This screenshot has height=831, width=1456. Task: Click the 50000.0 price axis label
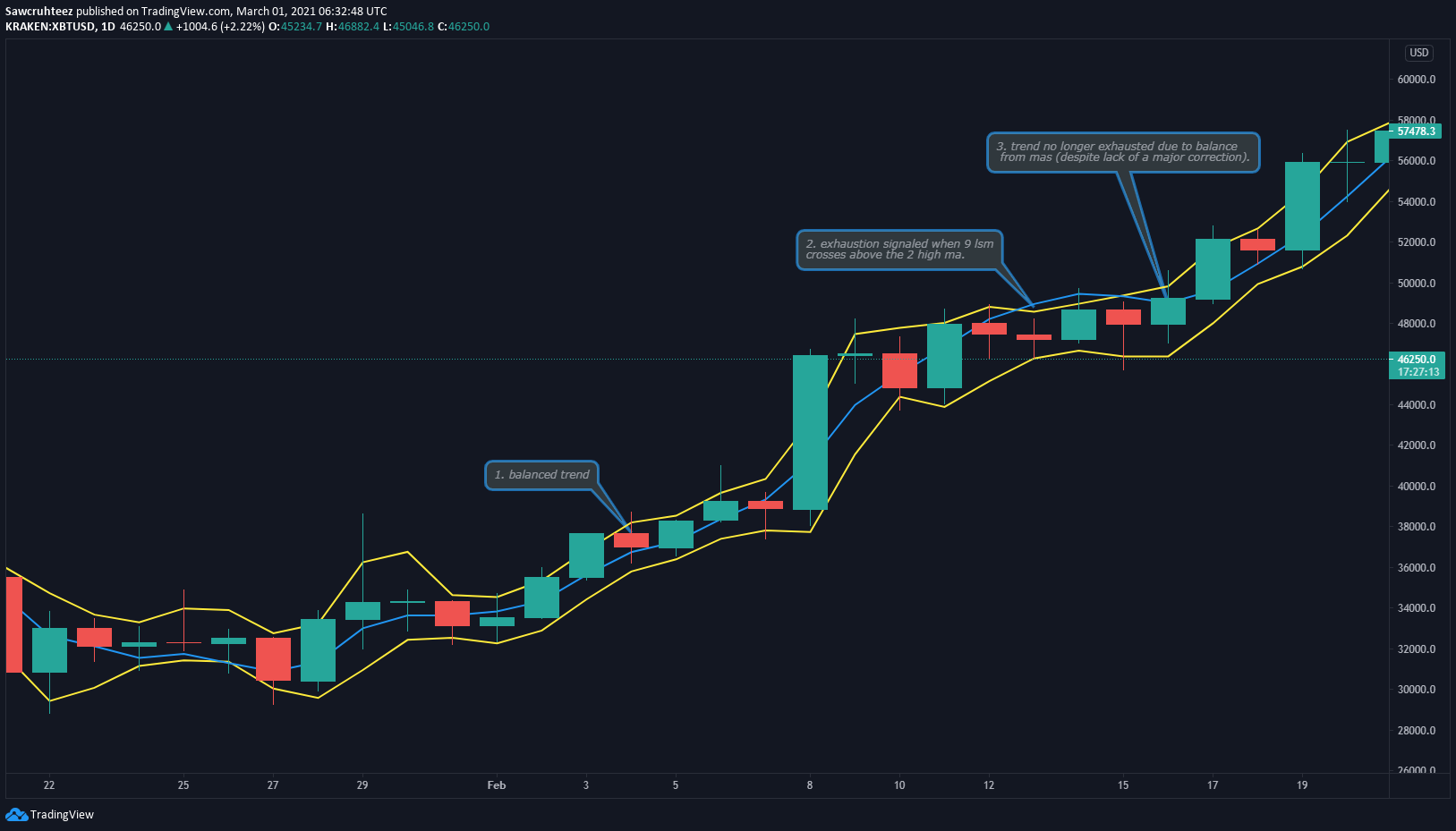(x=1417, y=284)
